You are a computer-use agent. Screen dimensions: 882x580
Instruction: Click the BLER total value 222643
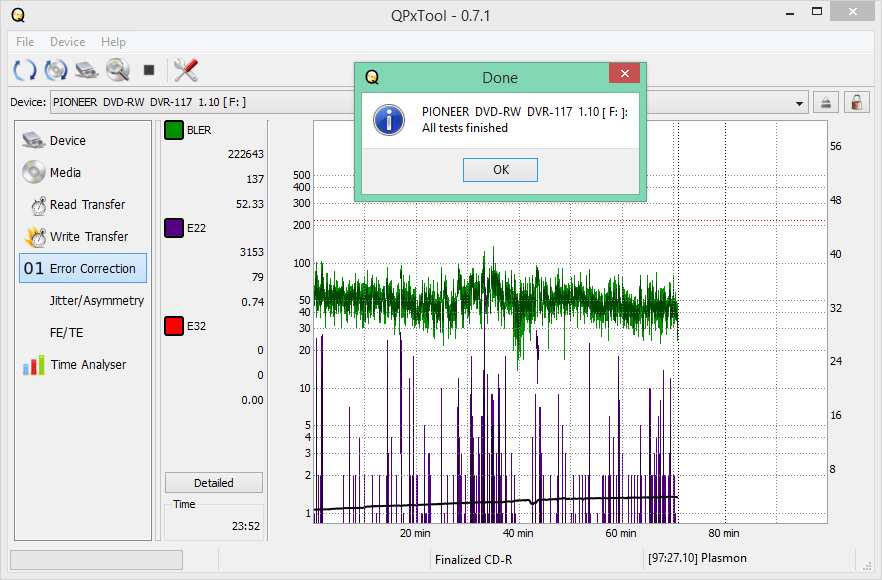[246, 154]
